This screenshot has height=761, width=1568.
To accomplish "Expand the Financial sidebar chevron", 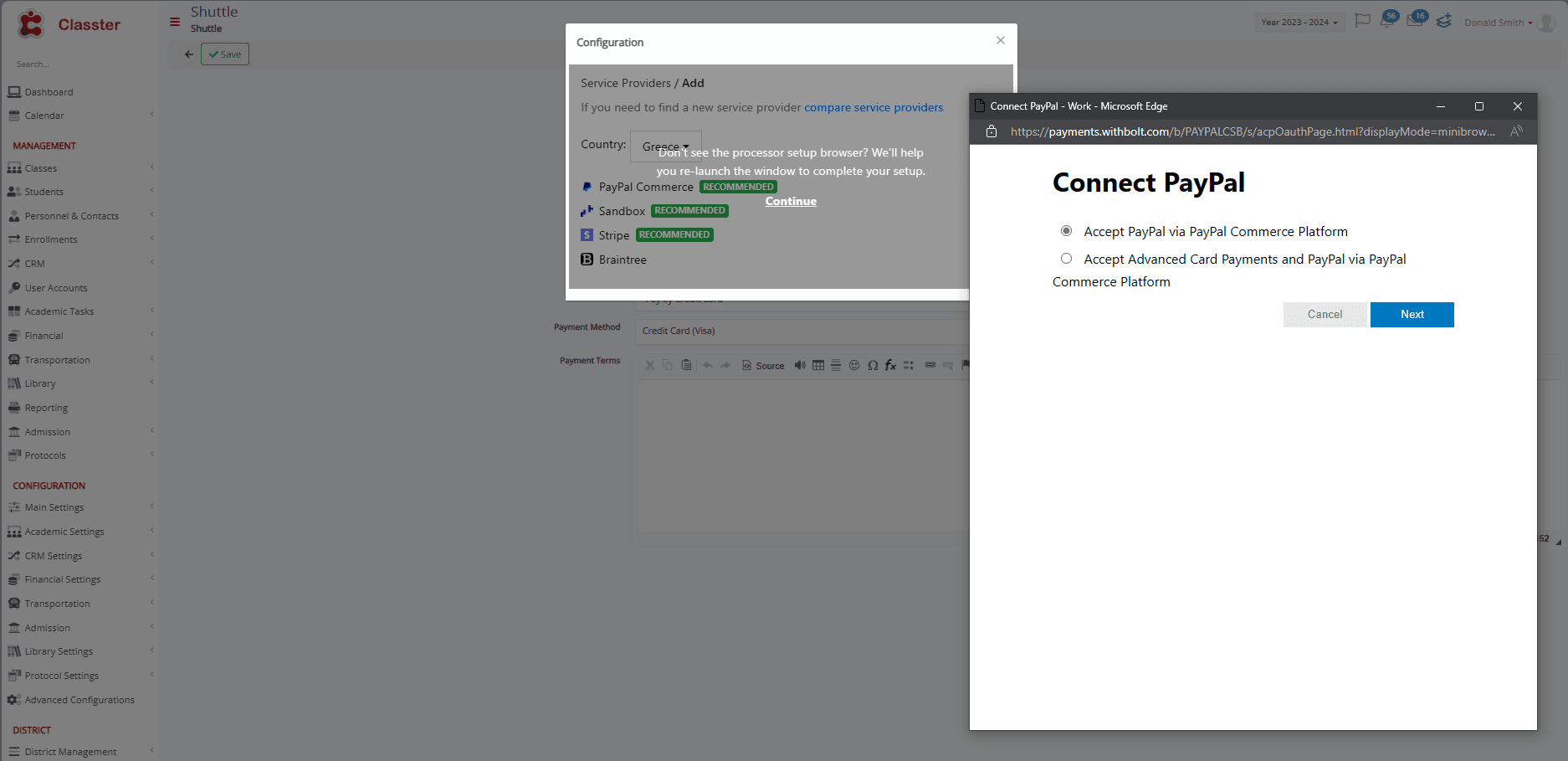I will pos(152,335).
